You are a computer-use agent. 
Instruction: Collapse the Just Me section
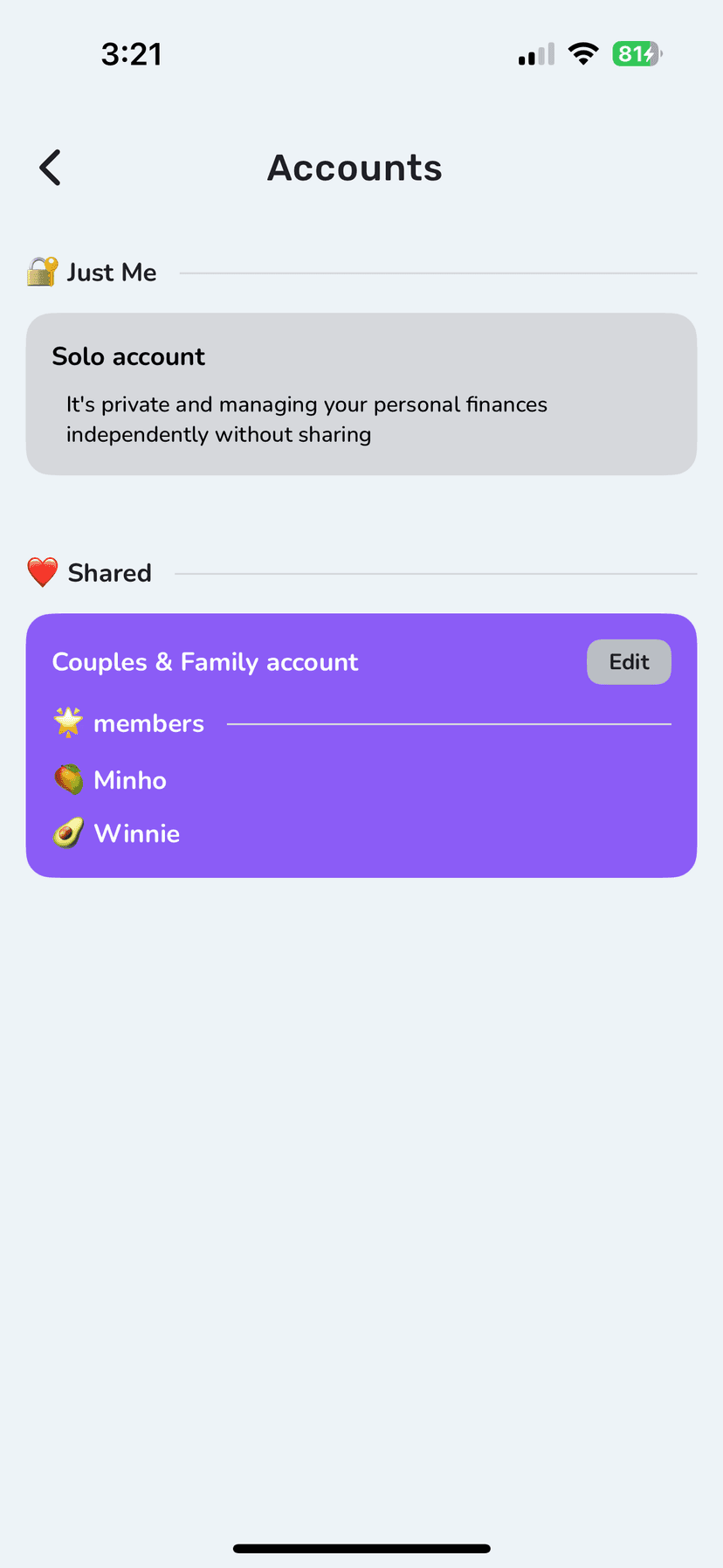click(111, 272)
